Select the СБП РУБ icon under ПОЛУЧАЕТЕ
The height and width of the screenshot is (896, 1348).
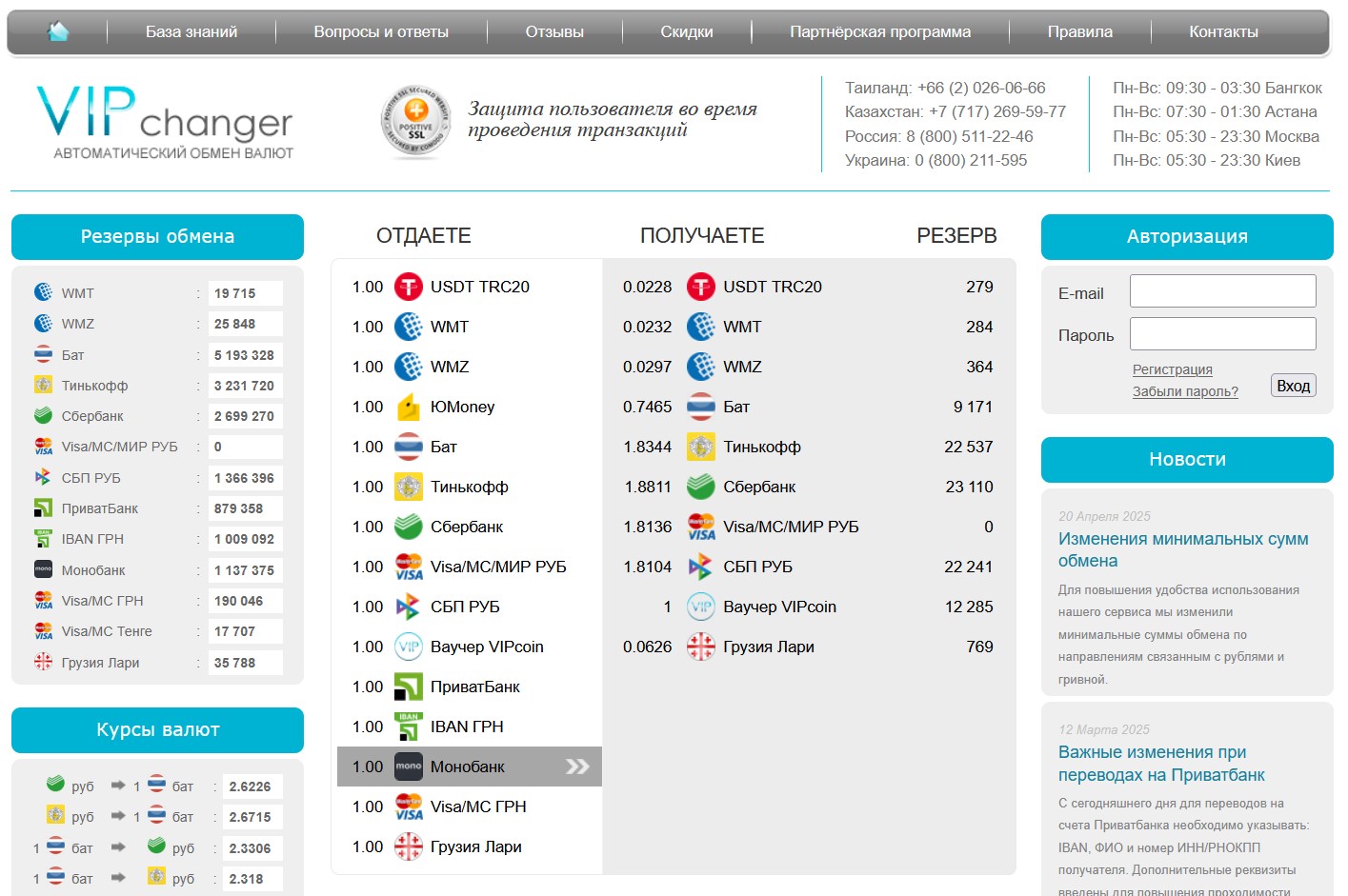[701, 567]
